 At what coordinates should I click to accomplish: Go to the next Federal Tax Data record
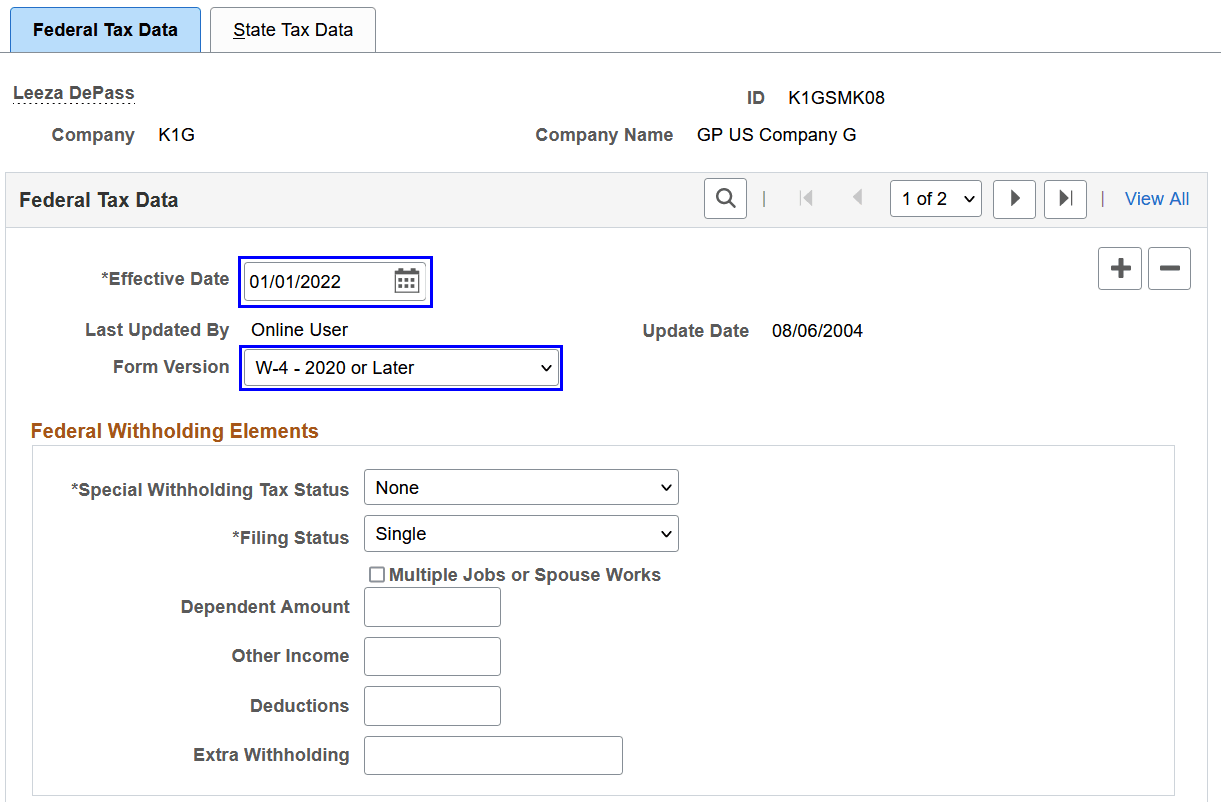[1014, 199]
